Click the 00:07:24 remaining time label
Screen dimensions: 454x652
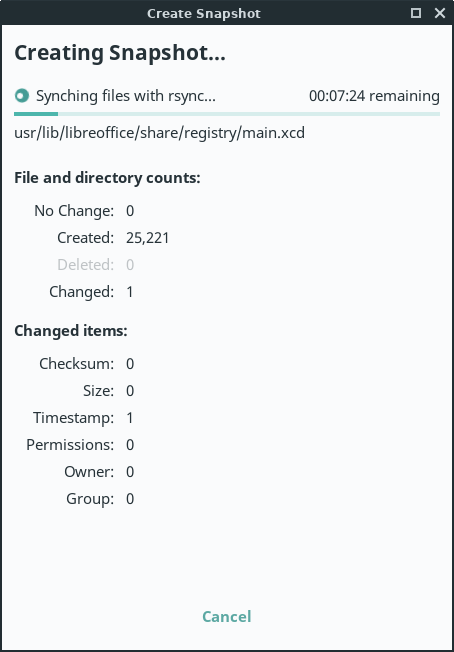pos(374,96)
